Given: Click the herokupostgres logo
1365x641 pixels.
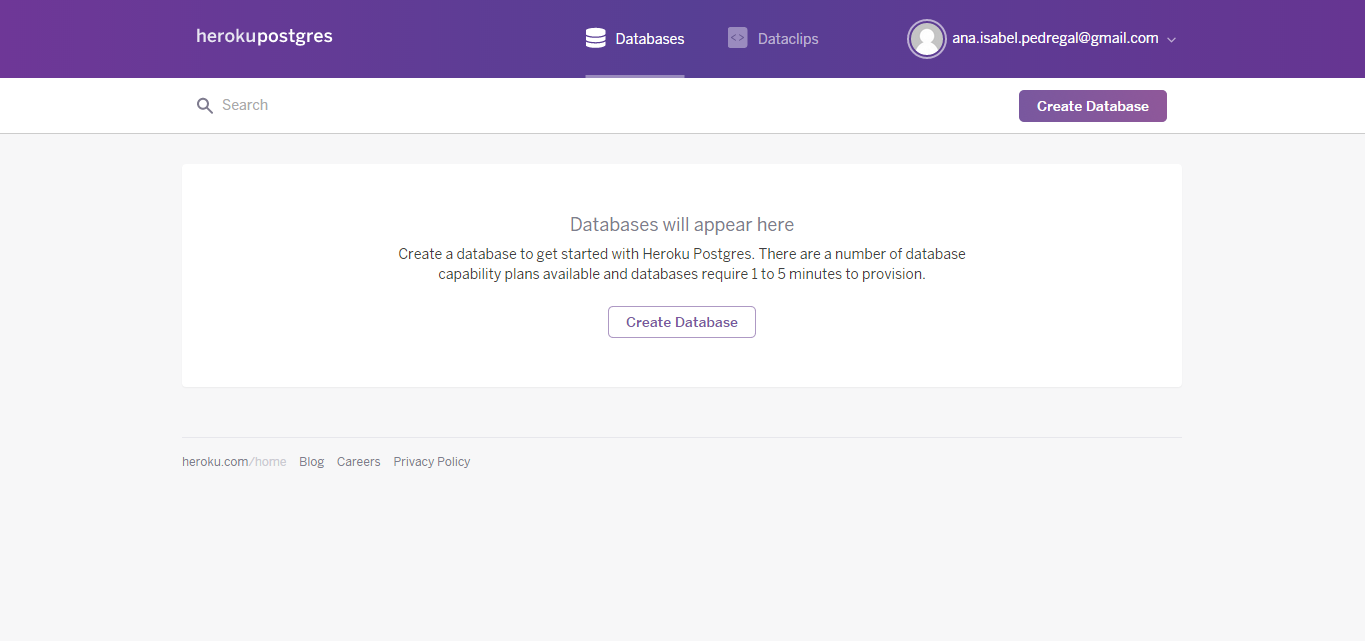Looking at the screenshot, I should tap(264, 36).
